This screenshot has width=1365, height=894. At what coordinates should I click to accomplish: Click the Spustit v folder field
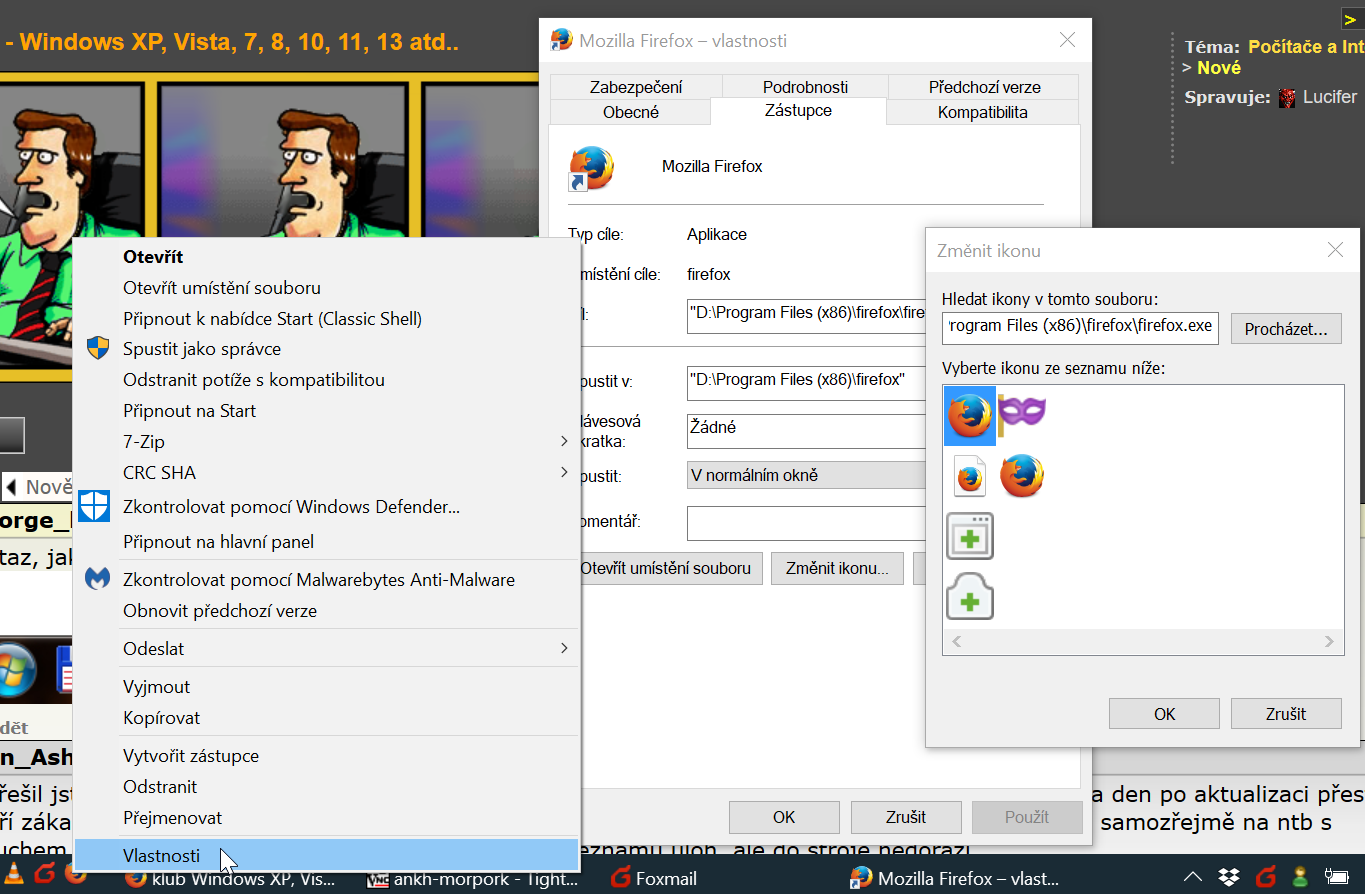(x=806, y=381)
